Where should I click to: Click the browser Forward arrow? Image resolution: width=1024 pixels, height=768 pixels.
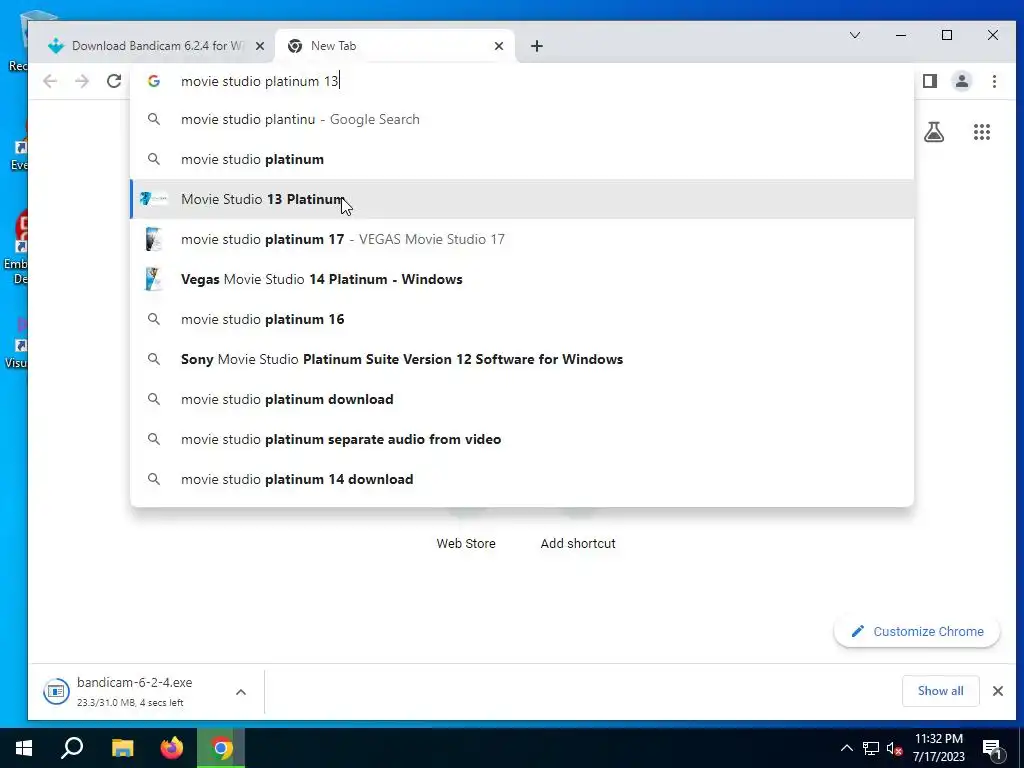pos(82,81)
